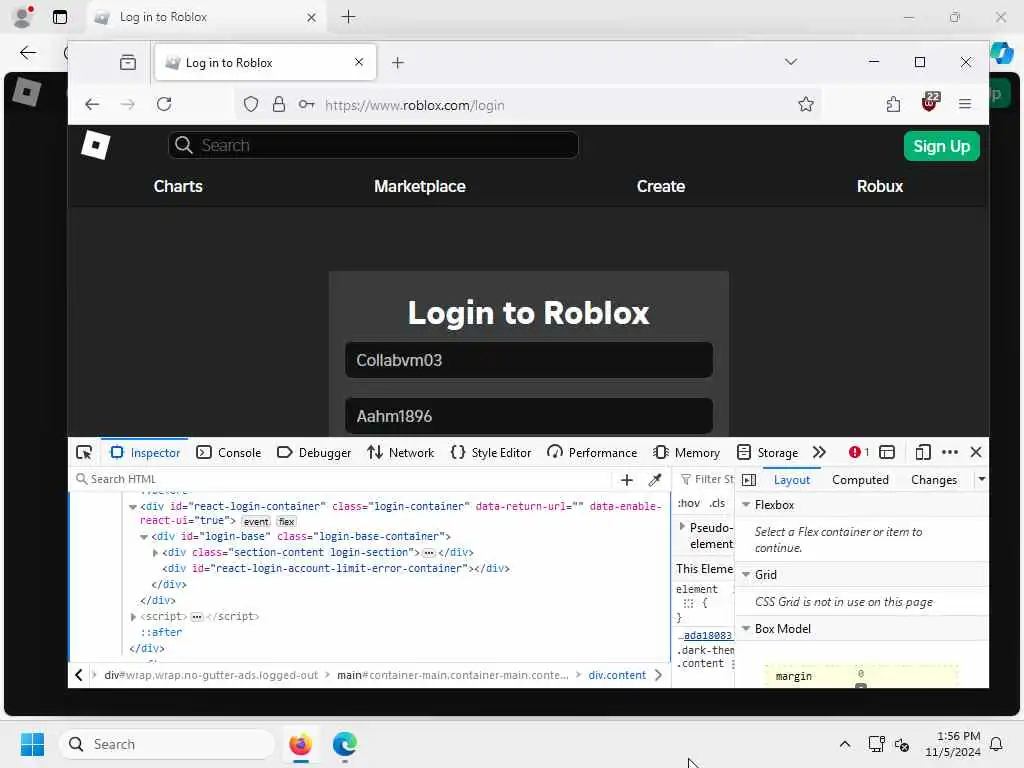Collapse the Grid section
This screenshot has width=1024, height=768.
point(746,575)
